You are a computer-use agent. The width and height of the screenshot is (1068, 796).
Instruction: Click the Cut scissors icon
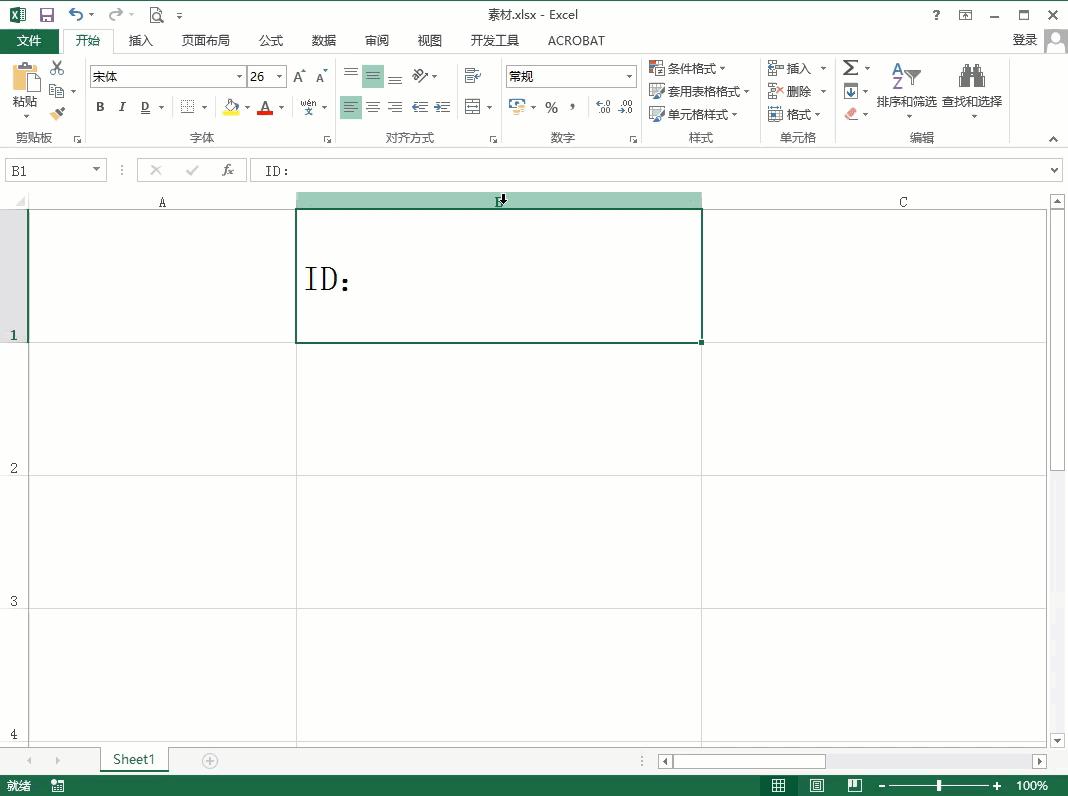57,68
